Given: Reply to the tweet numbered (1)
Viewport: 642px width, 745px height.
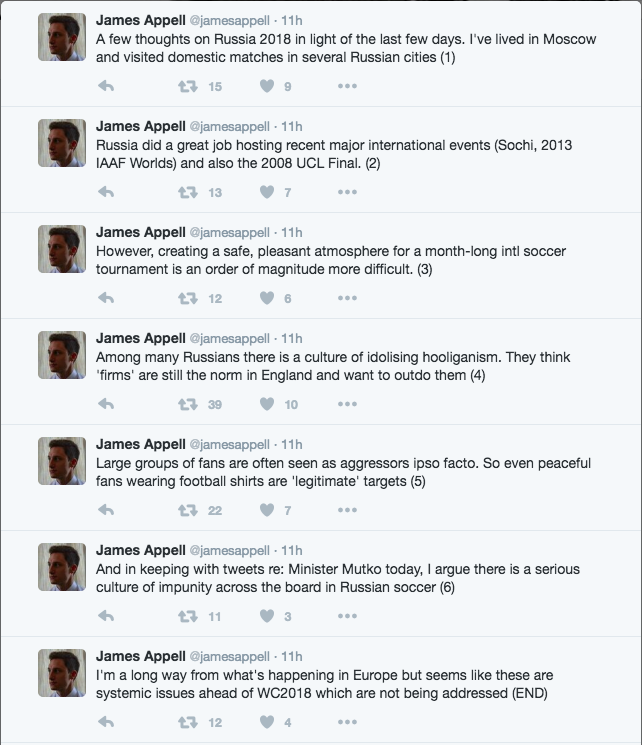Looking at the screenshot, I should click(x=106, y=86).
